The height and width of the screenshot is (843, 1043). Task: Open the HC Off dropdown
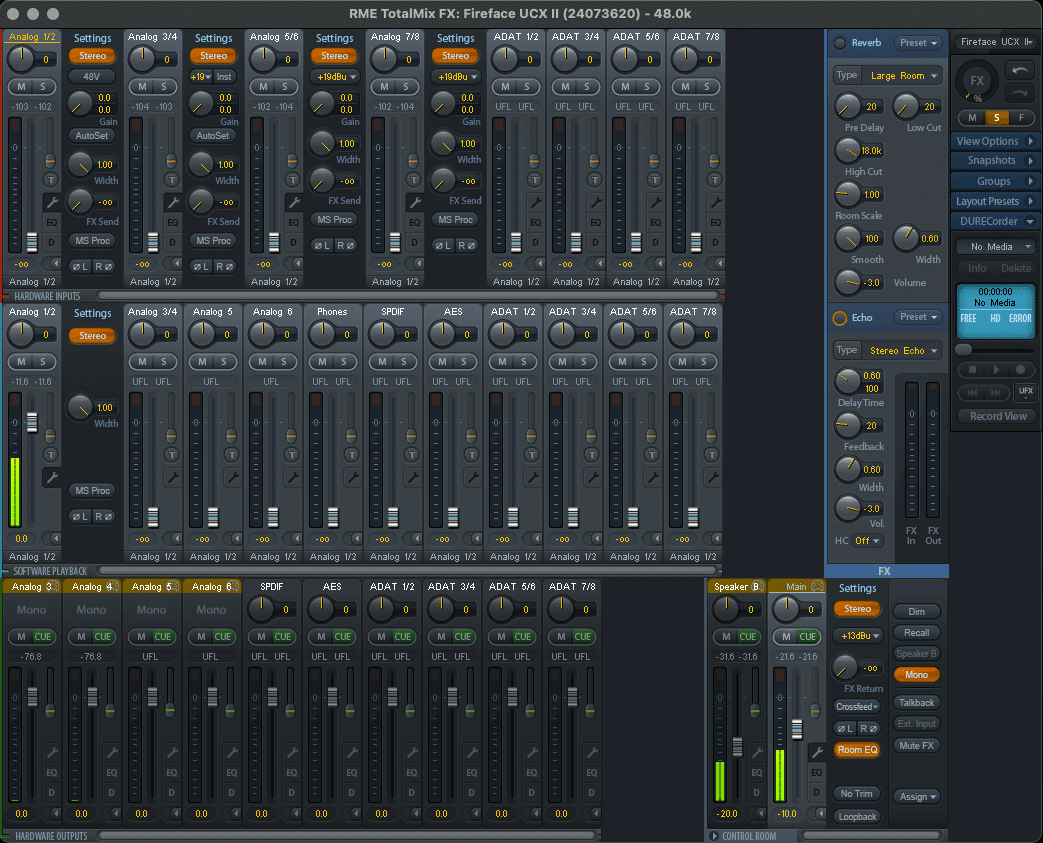(867, 541)
